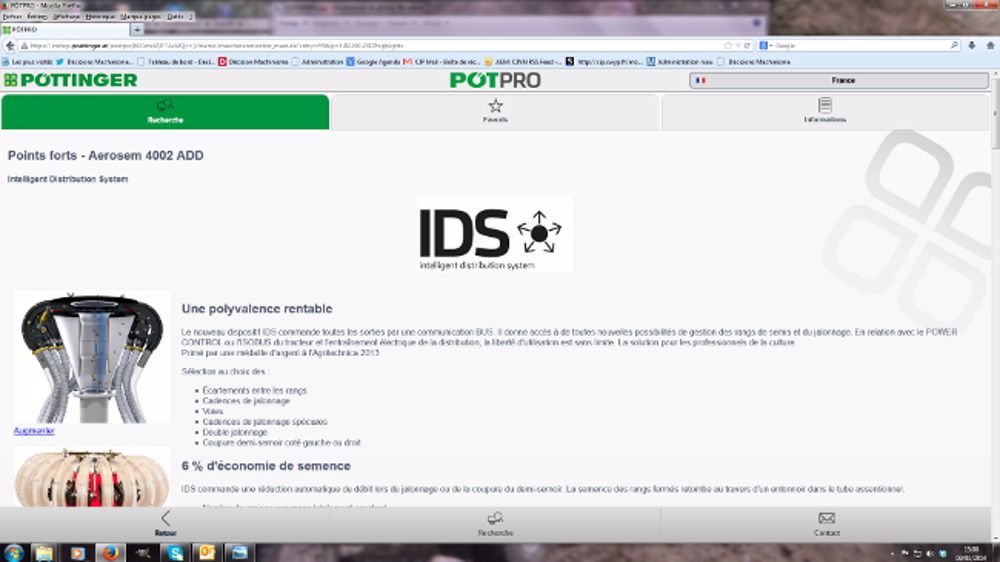This screenshot has width=1000, height=562.
Task: Open the Twitter Décisions Machinisme bookmark
Action: (94, 62)
